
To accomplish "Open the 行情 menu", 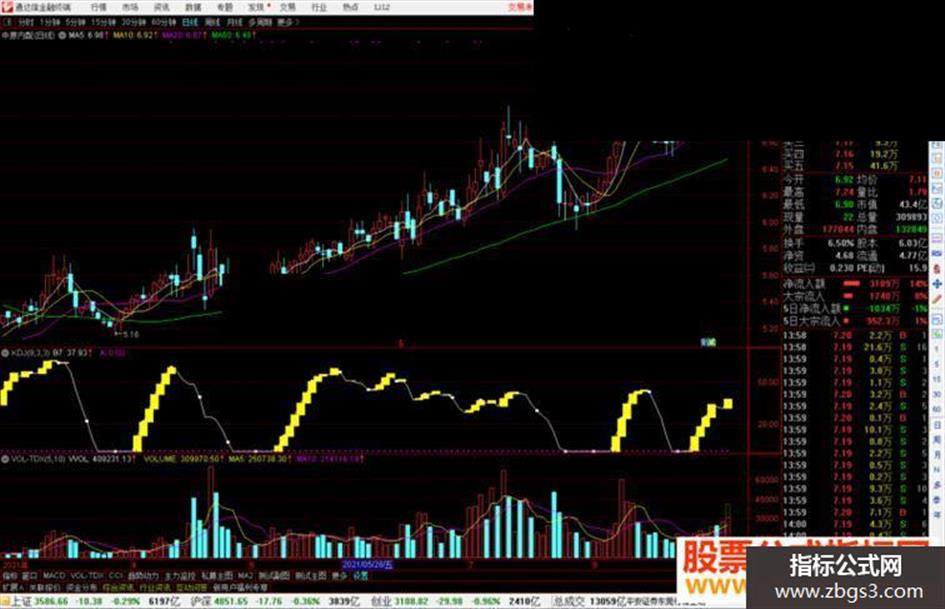I will pos(98,7).
